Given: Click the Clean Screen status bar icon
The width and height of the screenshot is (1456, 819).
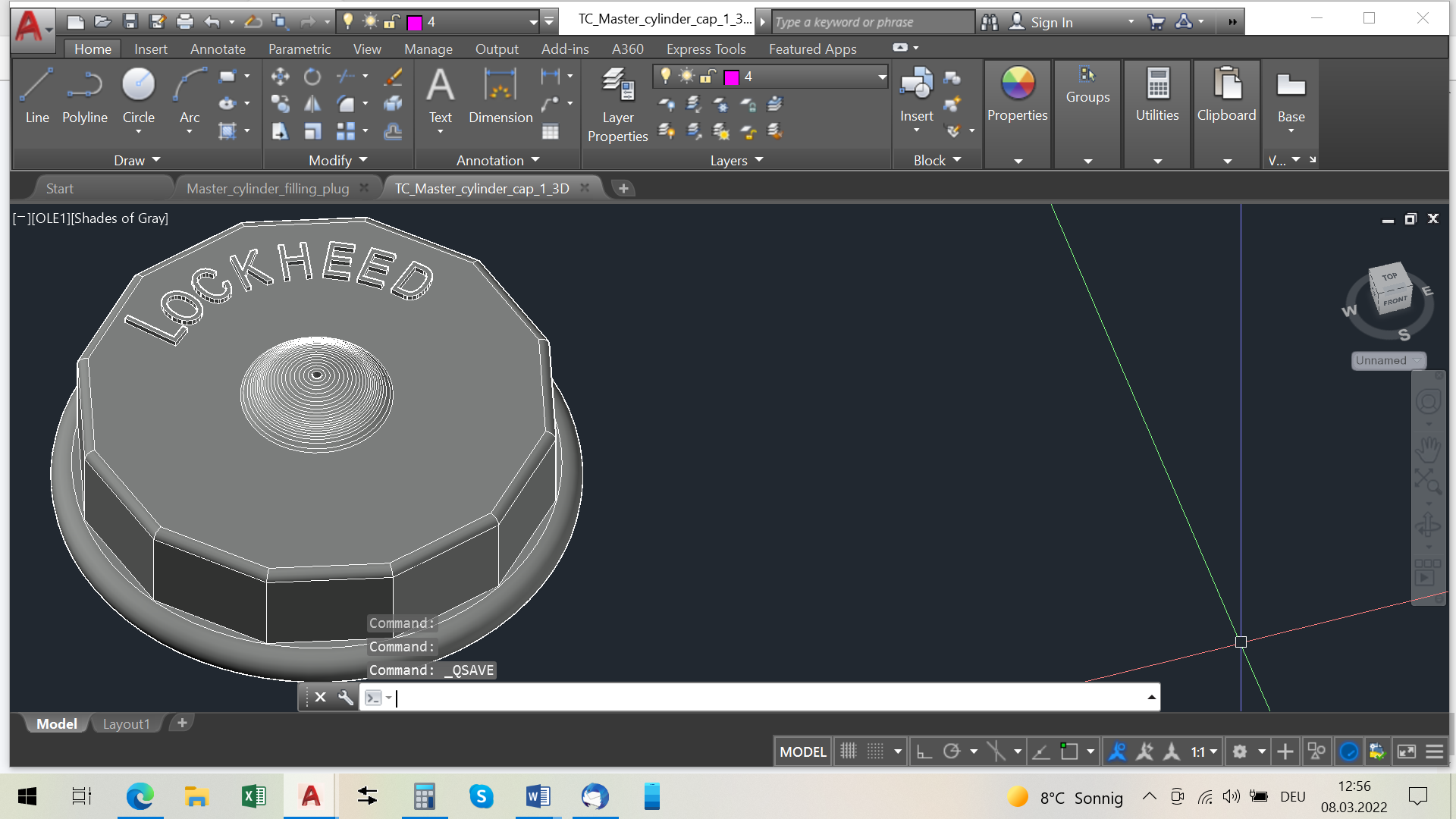Looking at the screenshot, I should tap(1406, 752).
